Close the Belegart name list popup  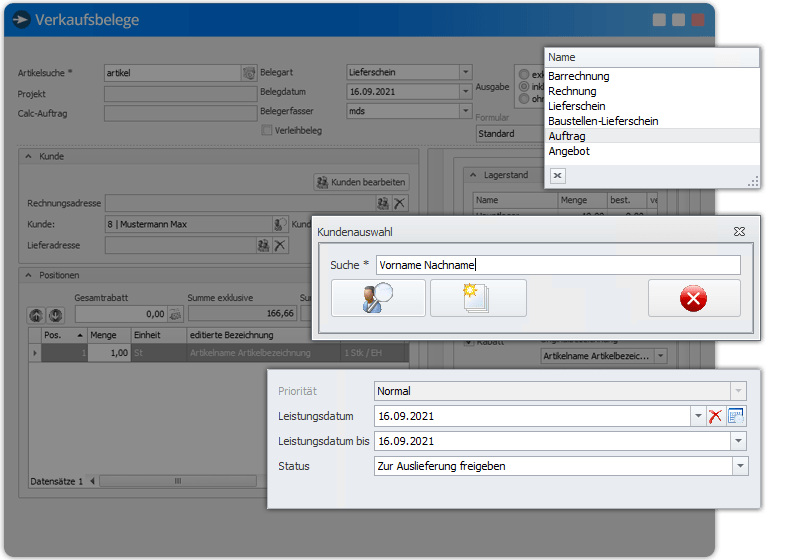tap(558, 175)
